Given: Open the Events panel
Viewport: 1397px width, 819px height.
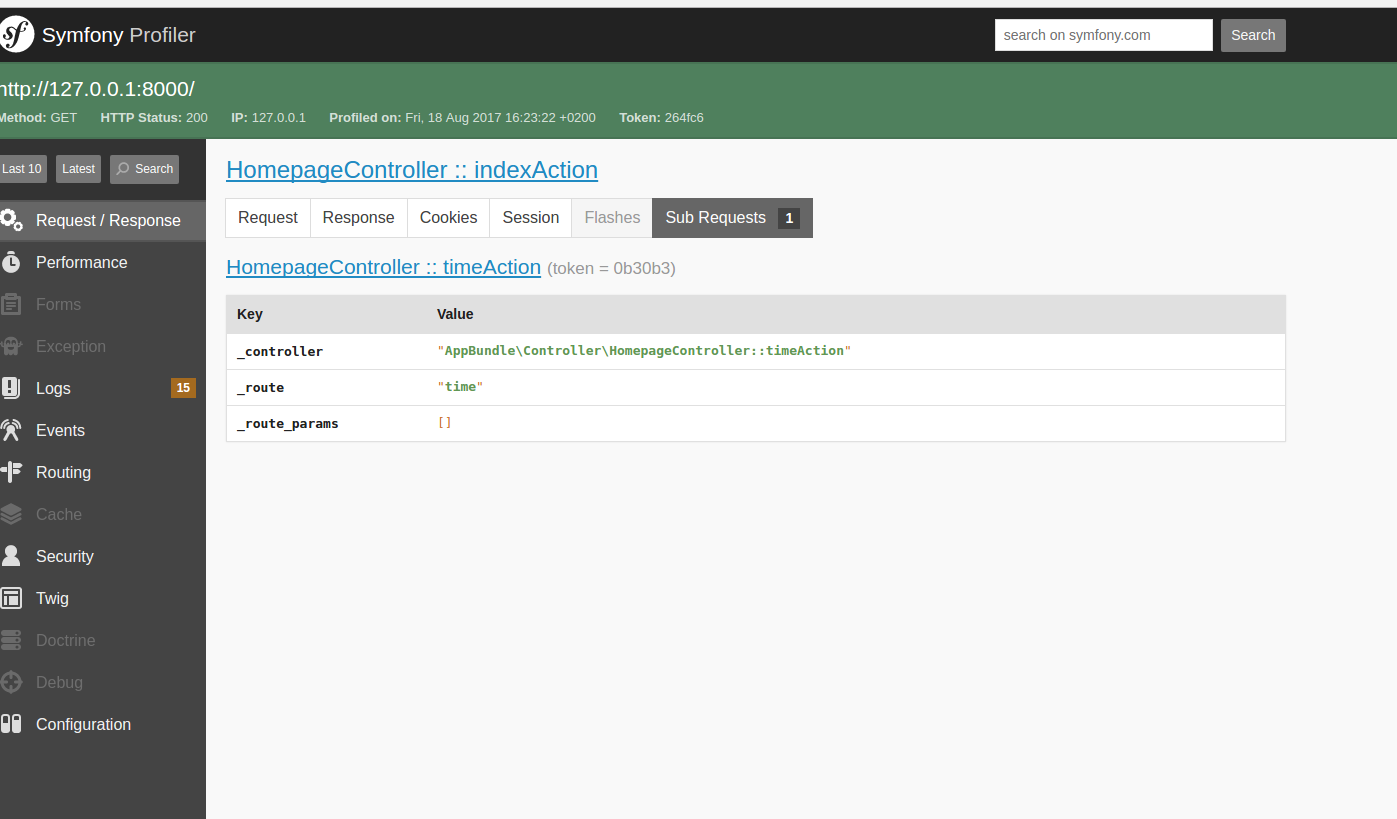Looking at the screenshot, I should 103,430.
